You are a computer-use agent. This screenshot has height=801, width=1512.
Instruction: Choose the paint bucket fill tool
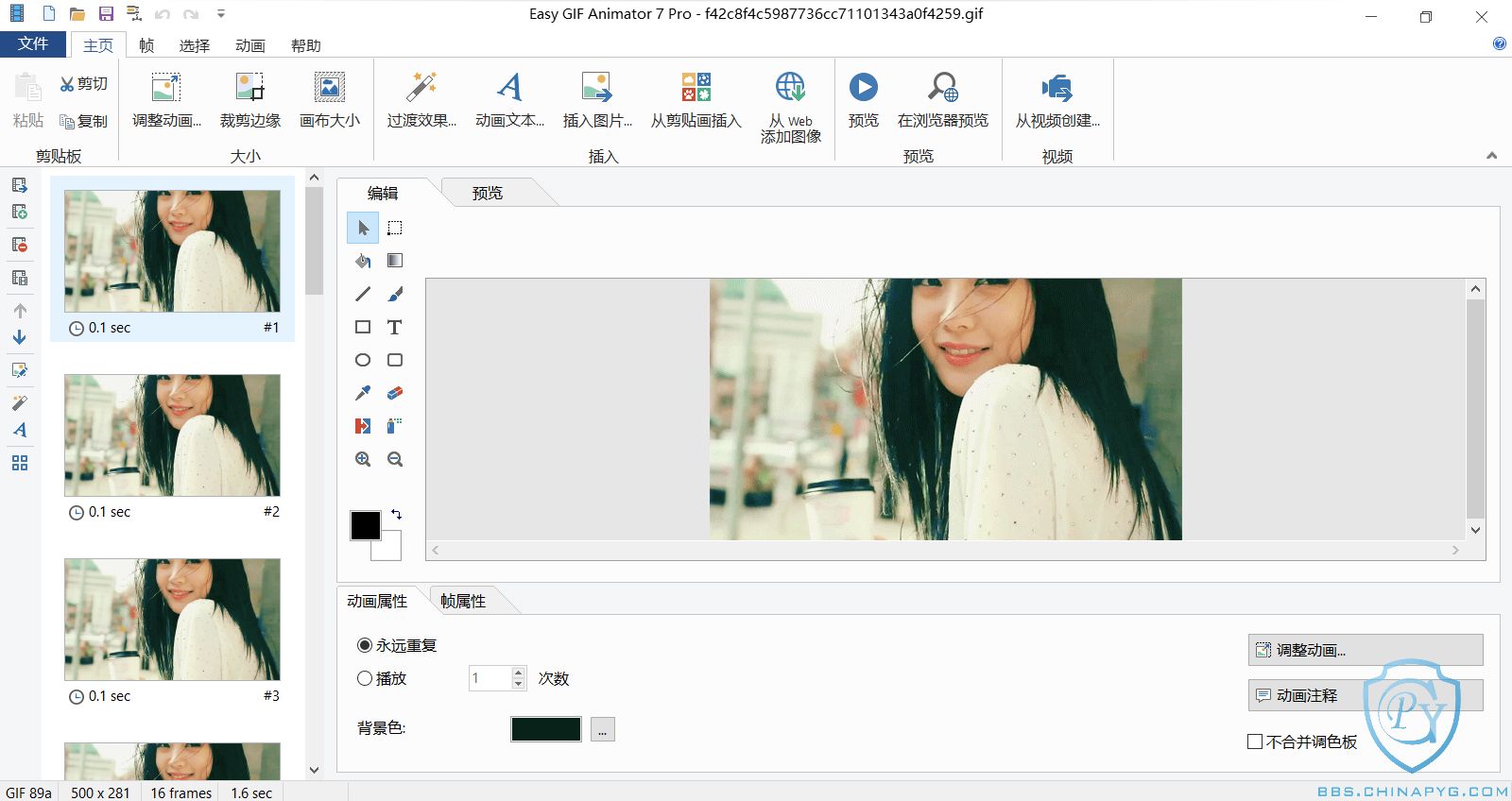point(363,261)
